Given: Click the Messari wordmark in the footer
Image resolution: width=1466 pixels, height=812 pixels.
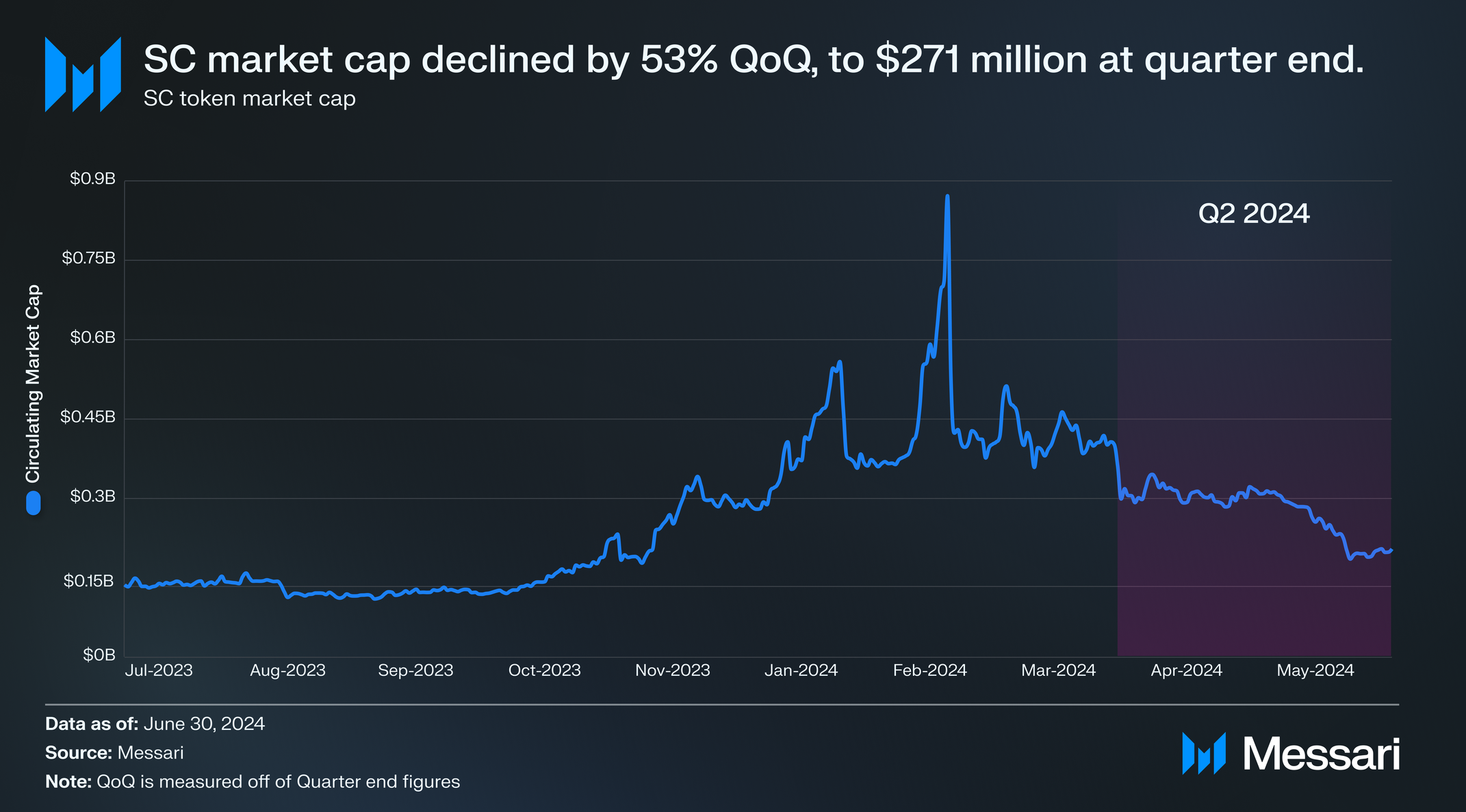Looking at the screenshot, I should coord(1321,755).
